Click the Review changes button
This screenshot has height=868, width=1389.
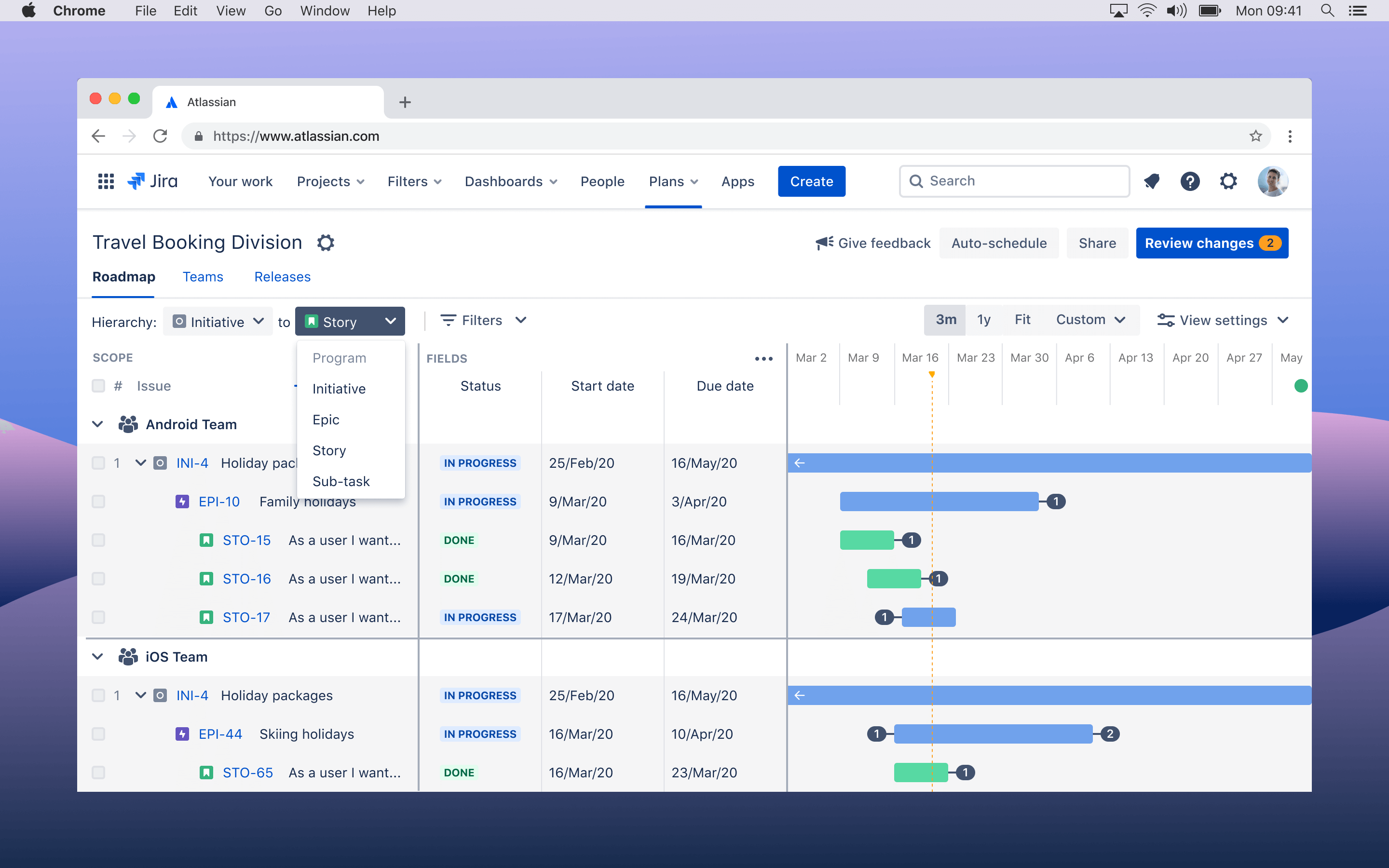[x=1212, y=243]
